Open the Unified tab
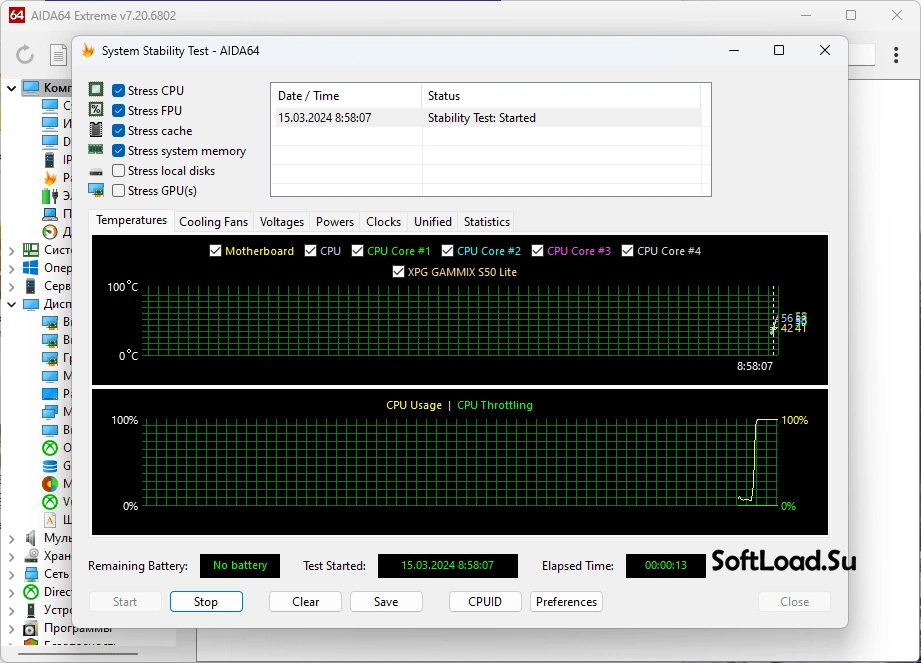This screenshot has width=921, height=663. [433, 221]
